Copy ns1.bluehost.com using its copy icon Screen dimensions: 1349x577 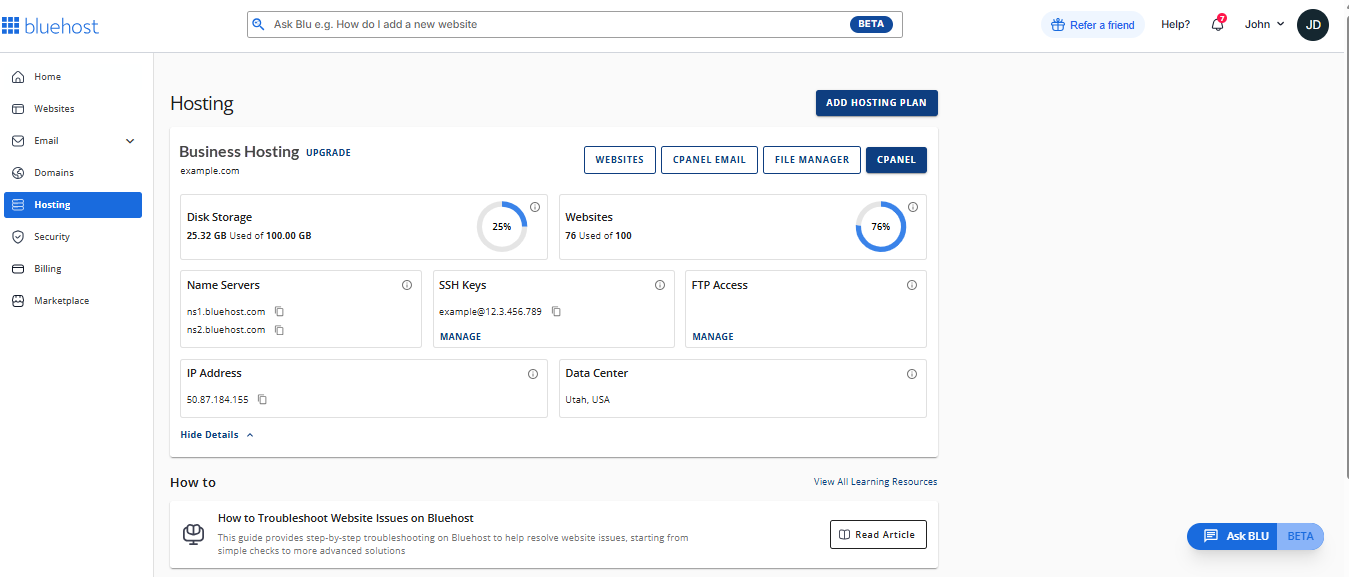click(x=279, y=311)
